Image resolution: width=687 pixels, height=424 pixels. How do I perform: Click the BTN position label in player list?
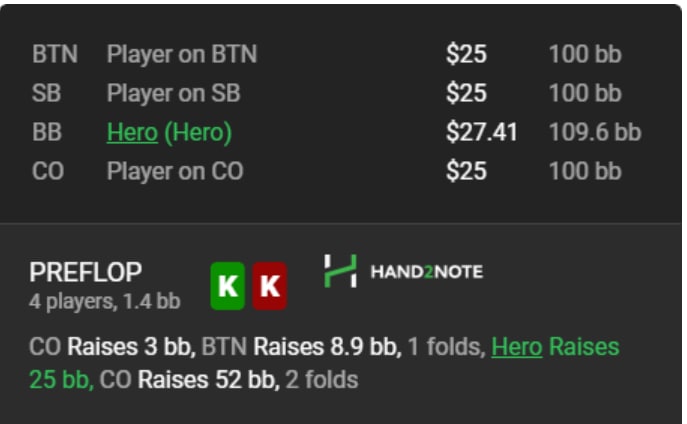pyautogui.click(x=55, y=54)
